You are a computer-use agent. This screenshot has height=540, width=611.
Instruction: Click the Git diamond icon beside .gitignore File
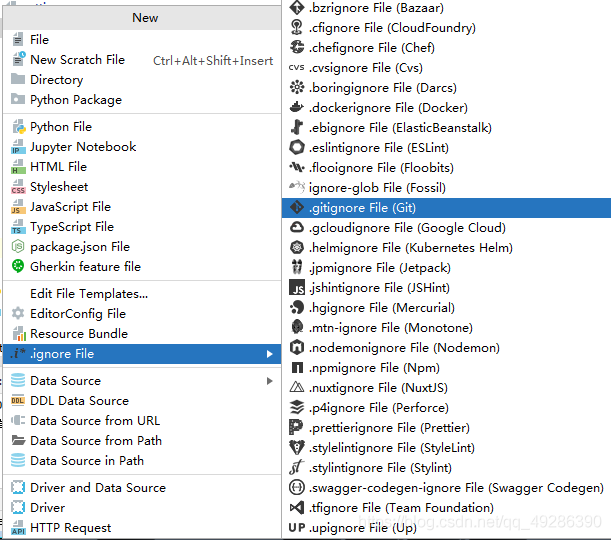[x=297, y=207]
